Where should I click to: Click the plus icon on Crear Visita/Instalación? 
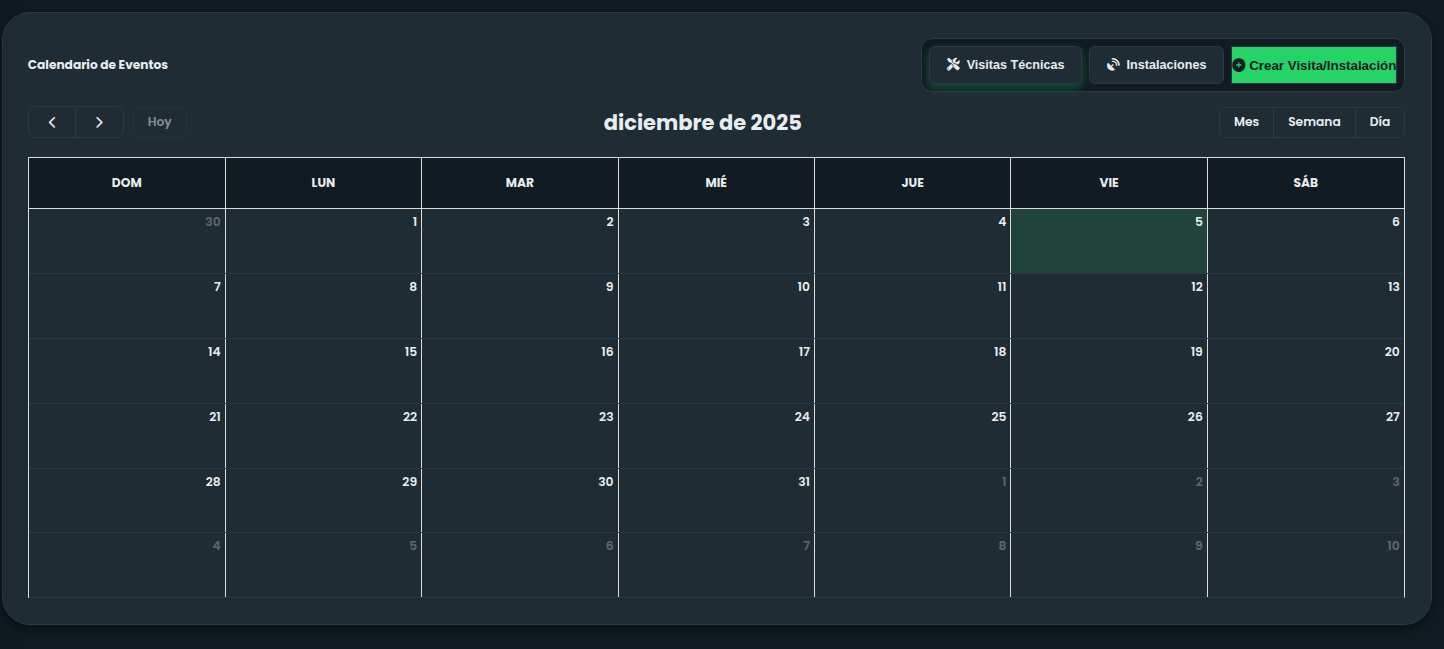[1239, 64]
